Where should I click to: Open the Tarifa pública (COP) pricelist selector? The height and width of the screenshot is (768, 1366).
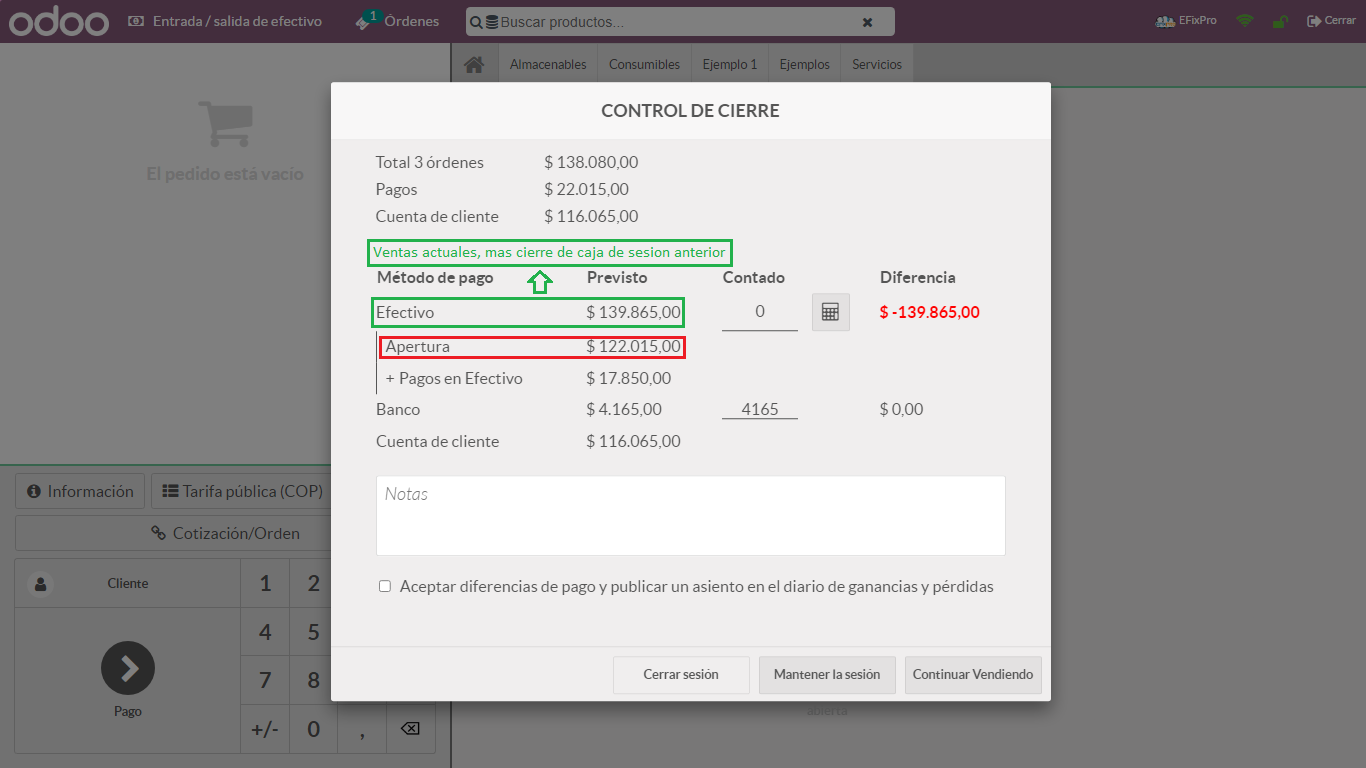(243, 491)
